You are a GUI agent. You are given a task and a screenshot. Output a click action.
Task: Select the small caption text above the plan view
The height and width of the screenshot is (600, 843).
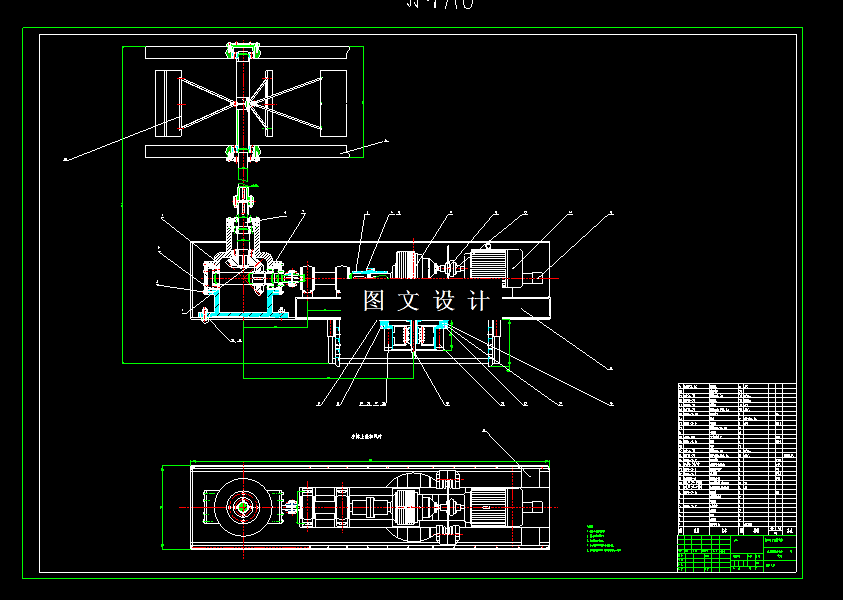point(367,437)
